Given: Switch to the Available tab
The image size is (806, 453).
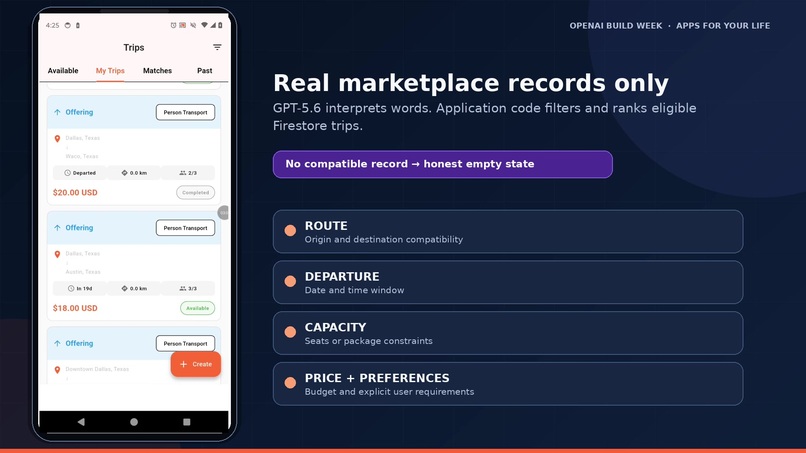Looking at the screenshot, I should (x=63, y=70).
